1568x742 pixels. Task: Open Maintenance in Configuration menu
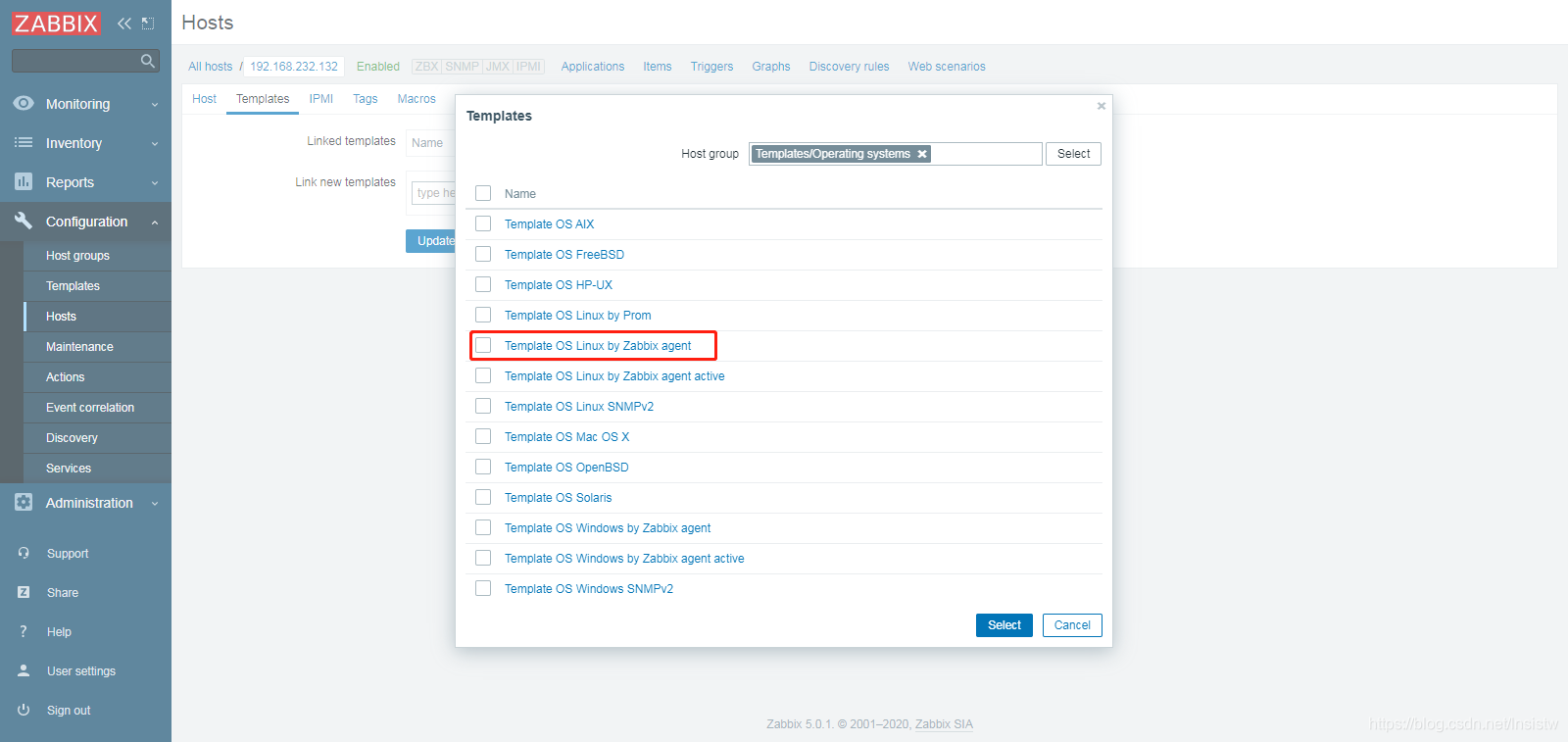pos(79,347)
